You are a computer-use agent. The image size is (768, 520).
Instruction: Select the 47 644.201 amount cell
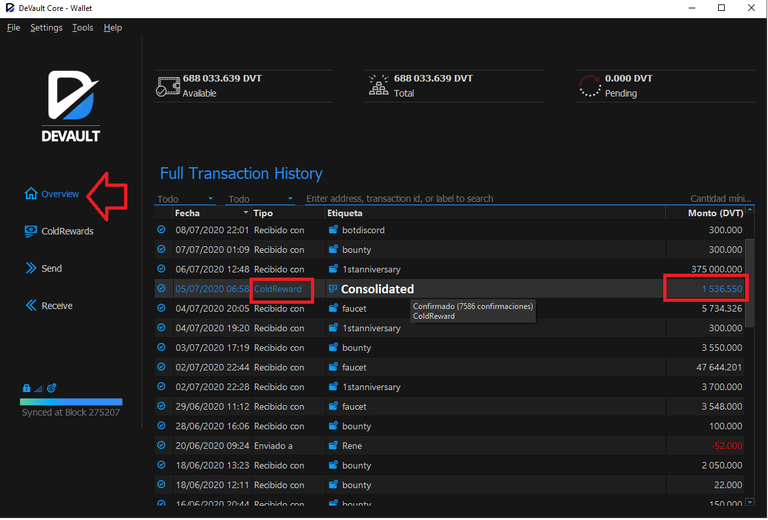[x=705, y=367]
